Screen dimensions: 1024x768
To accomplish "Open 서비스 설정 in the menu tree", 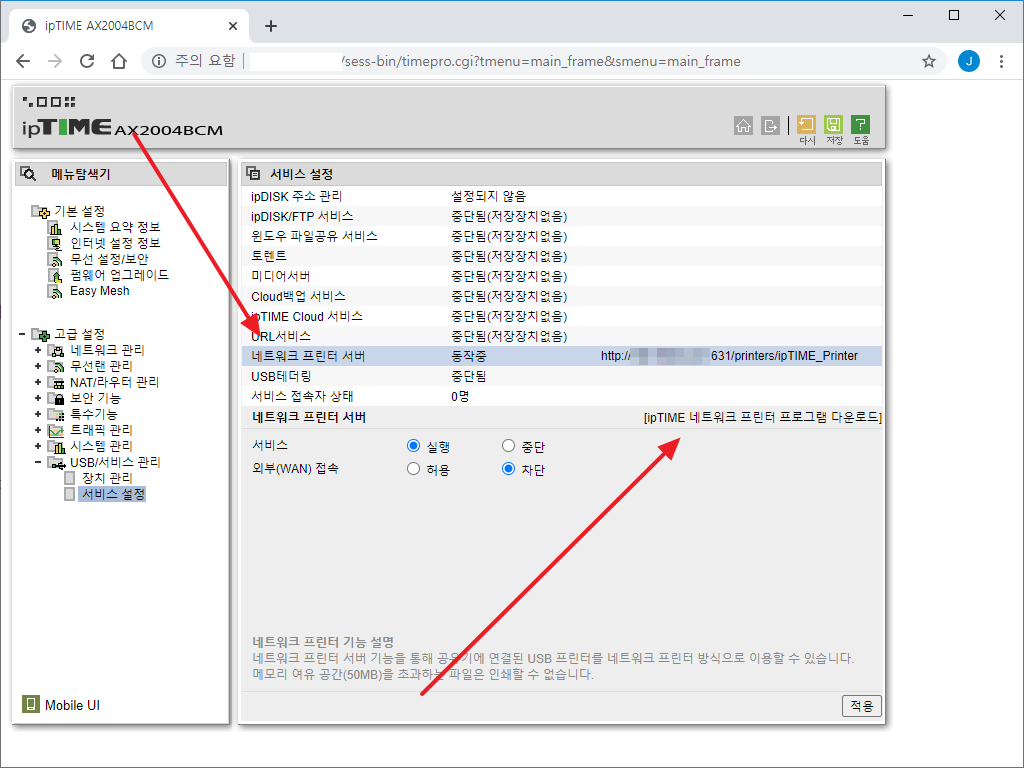I will (x=113, y=494).
